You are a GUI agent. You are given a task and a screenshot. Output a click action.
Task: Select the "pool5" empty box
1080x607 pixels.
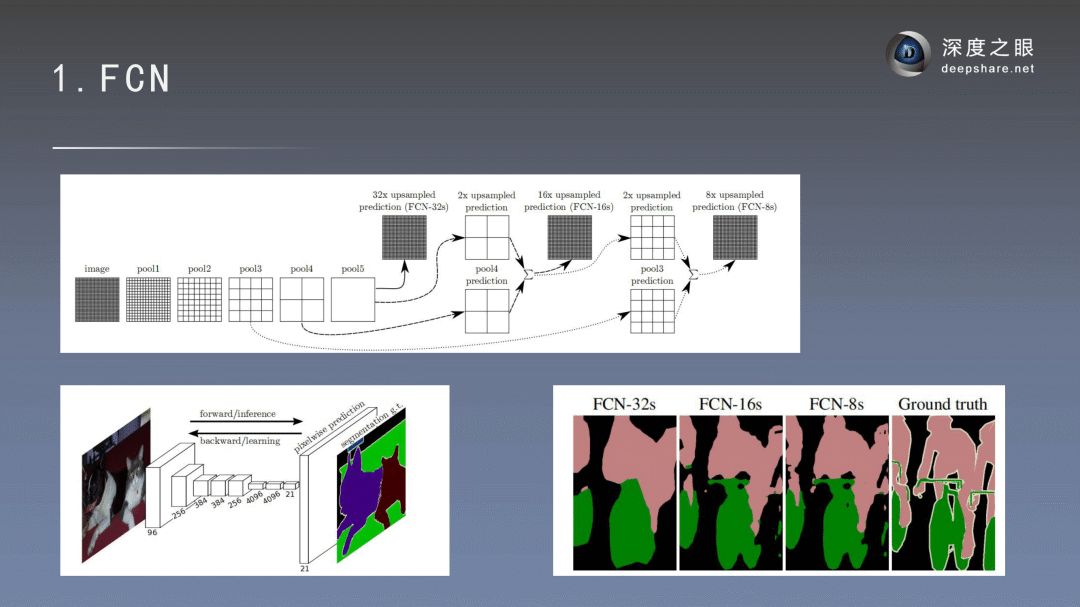(x=353, y=300)
